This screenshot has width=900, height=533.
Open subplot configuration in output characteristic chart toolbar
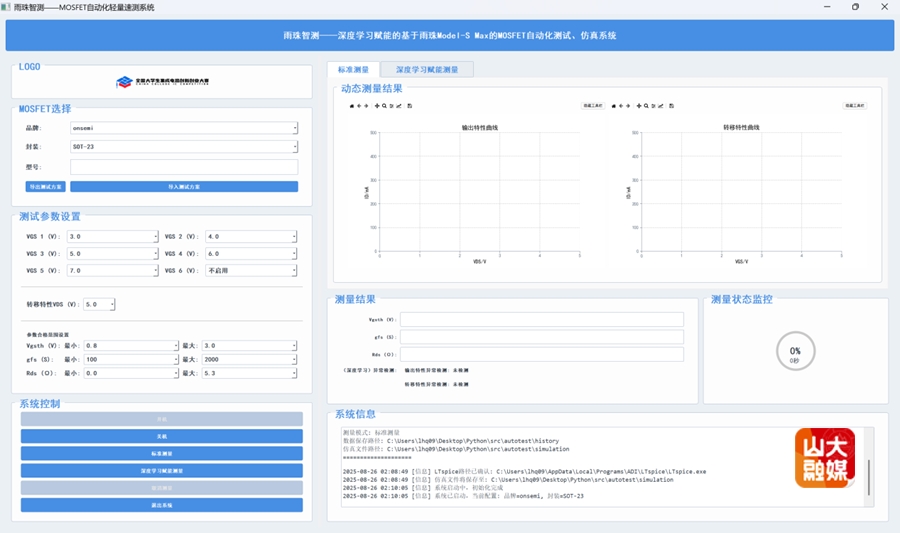coord(391,106)
